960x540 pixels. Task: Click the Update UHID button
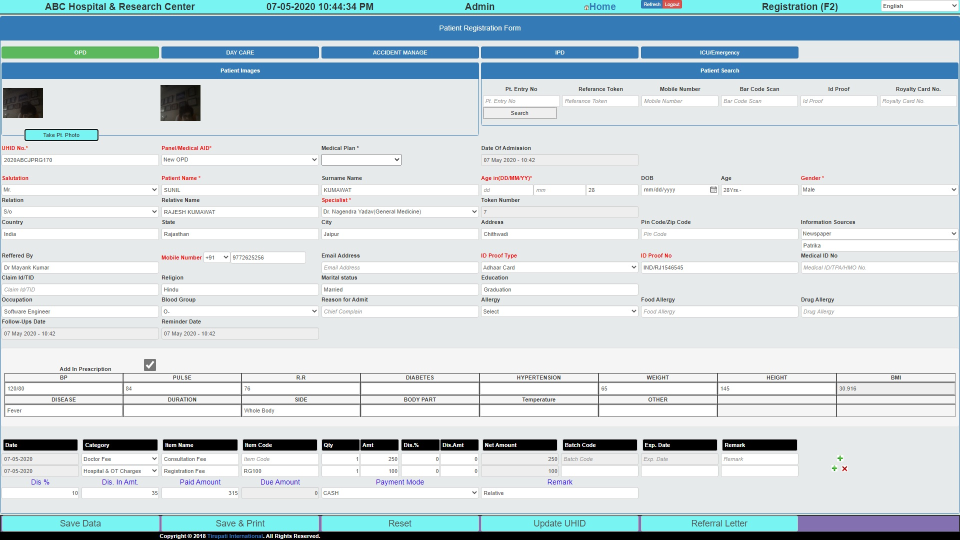tap(560, 523)
